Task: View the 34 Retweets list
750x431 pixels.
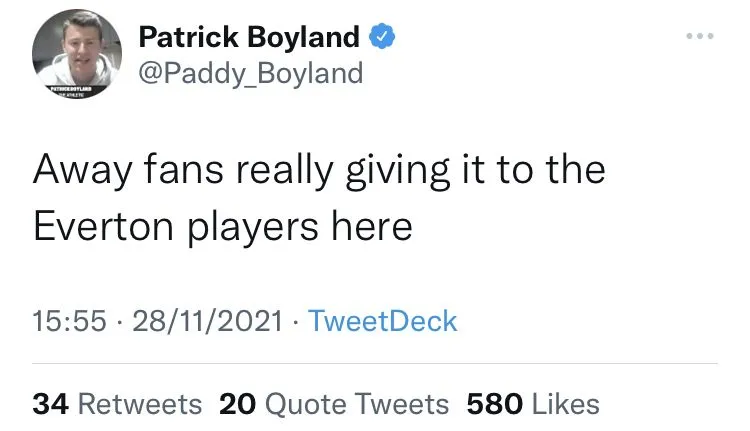Action: [117, 404]
